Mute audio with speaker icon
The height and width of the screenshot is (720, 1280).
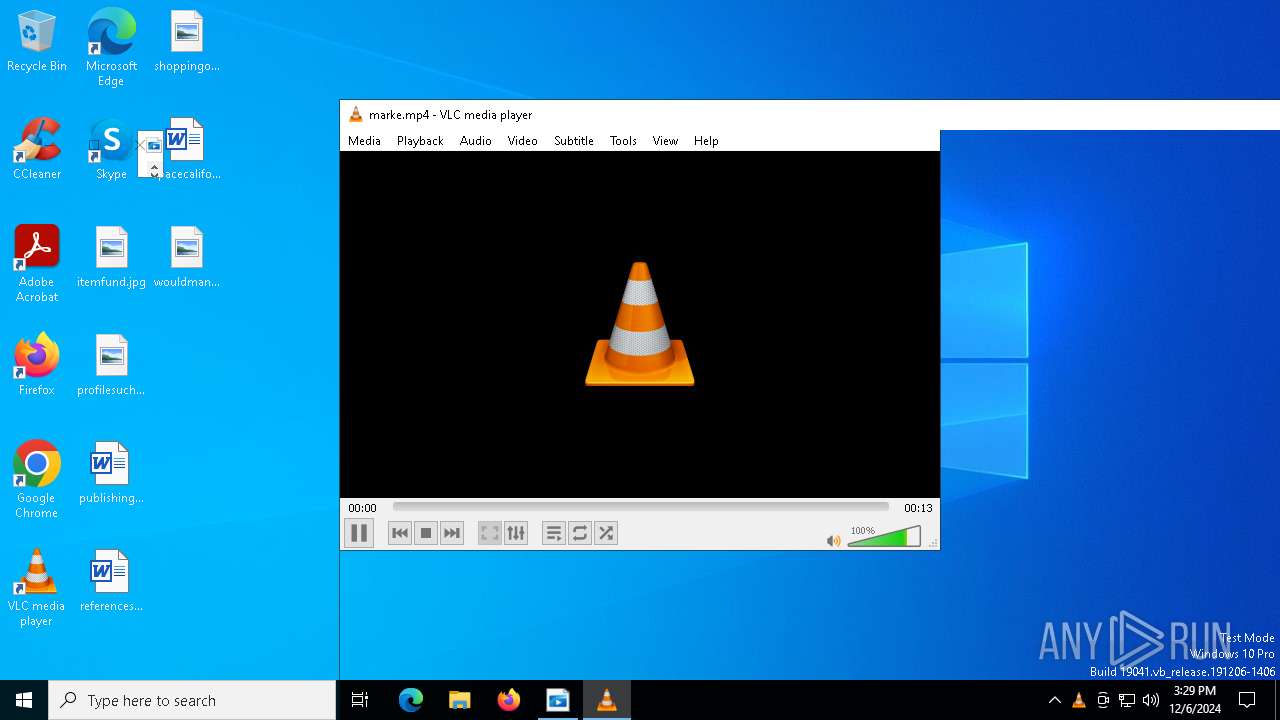click(833, 540)
